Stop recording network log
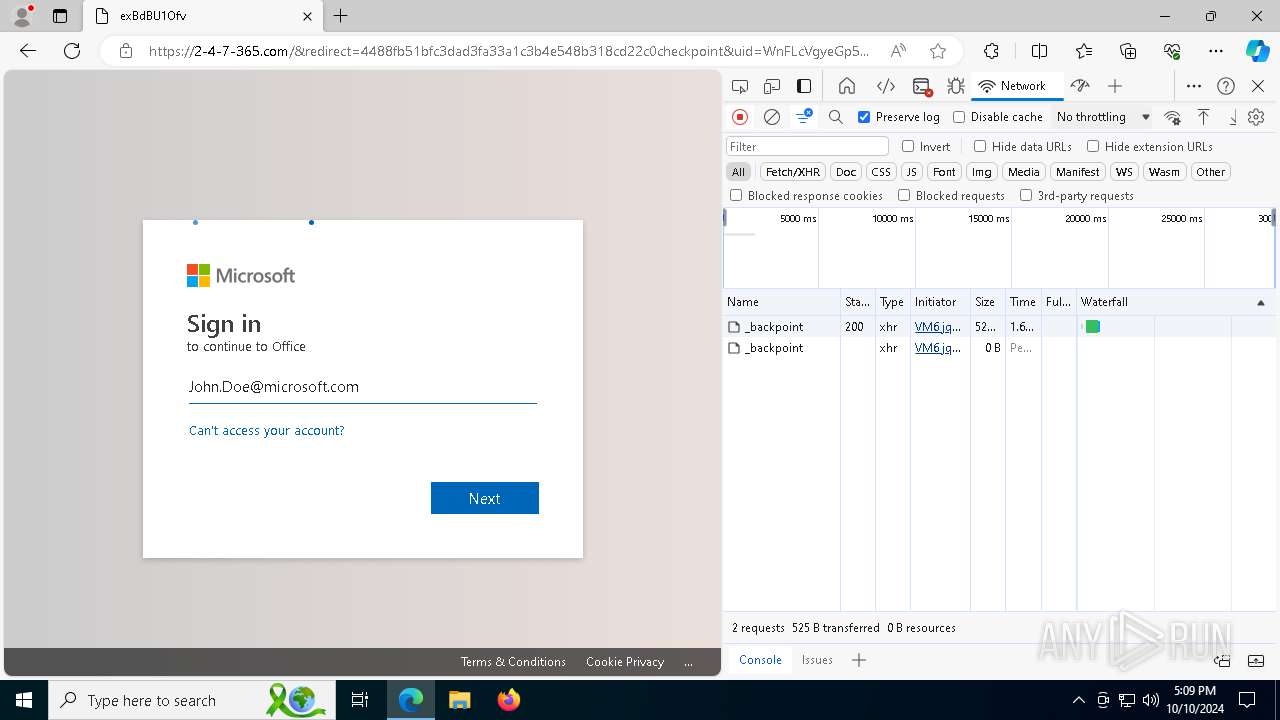The image size is (1280, 720). pyautogui.click(x=740, y=117)
